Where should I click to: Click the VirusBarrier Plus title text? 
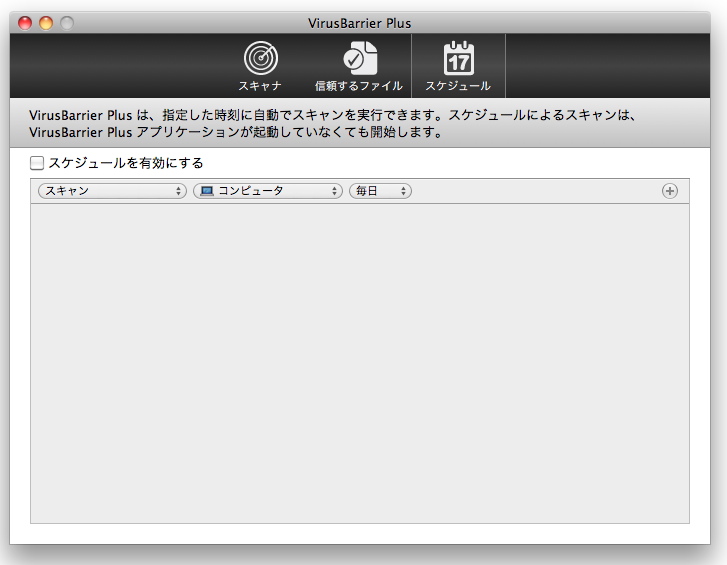tap(359, 23)
